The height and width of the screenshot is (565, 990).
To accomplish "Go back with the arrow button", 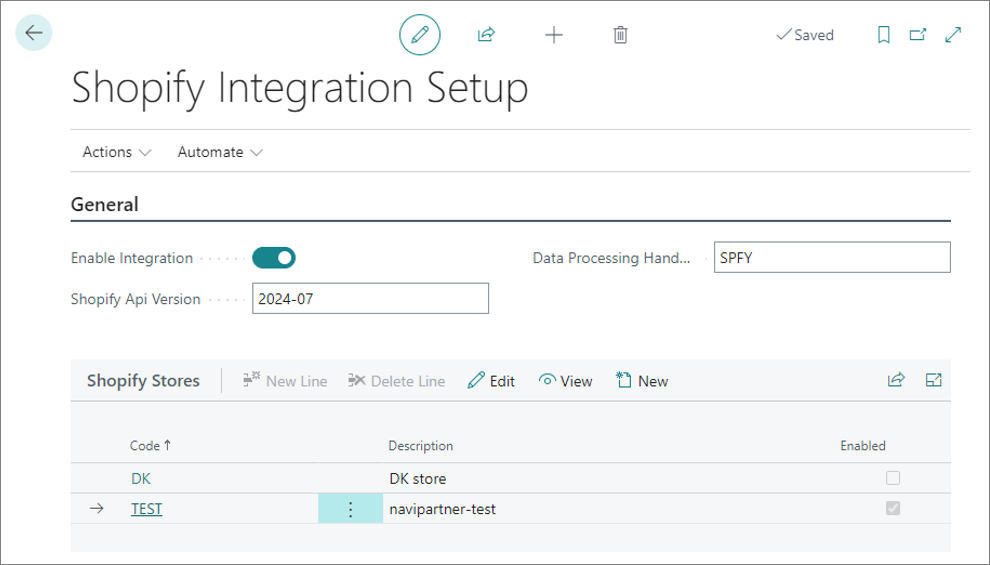I will pos(33,33).
